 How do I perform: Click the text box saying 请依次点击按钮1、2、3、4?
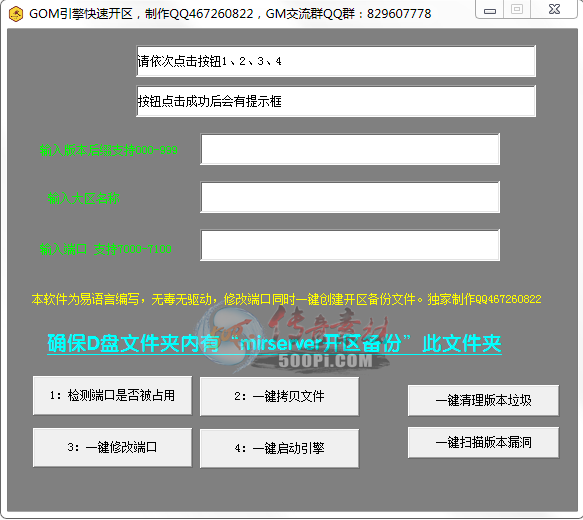(x=336, y=61)
